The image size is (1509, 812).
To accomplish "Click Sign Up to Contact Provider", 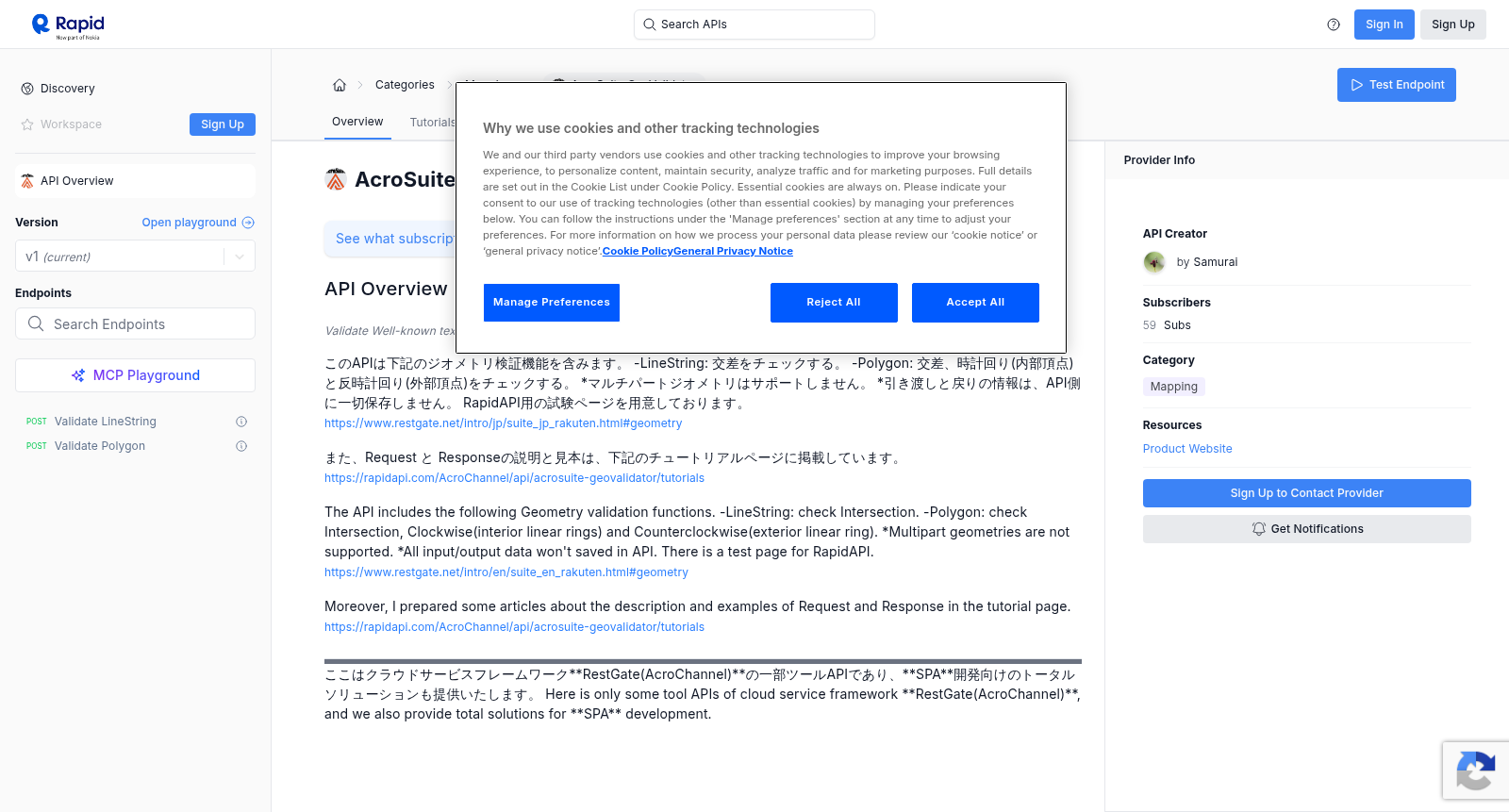I will coord(1306,493).
